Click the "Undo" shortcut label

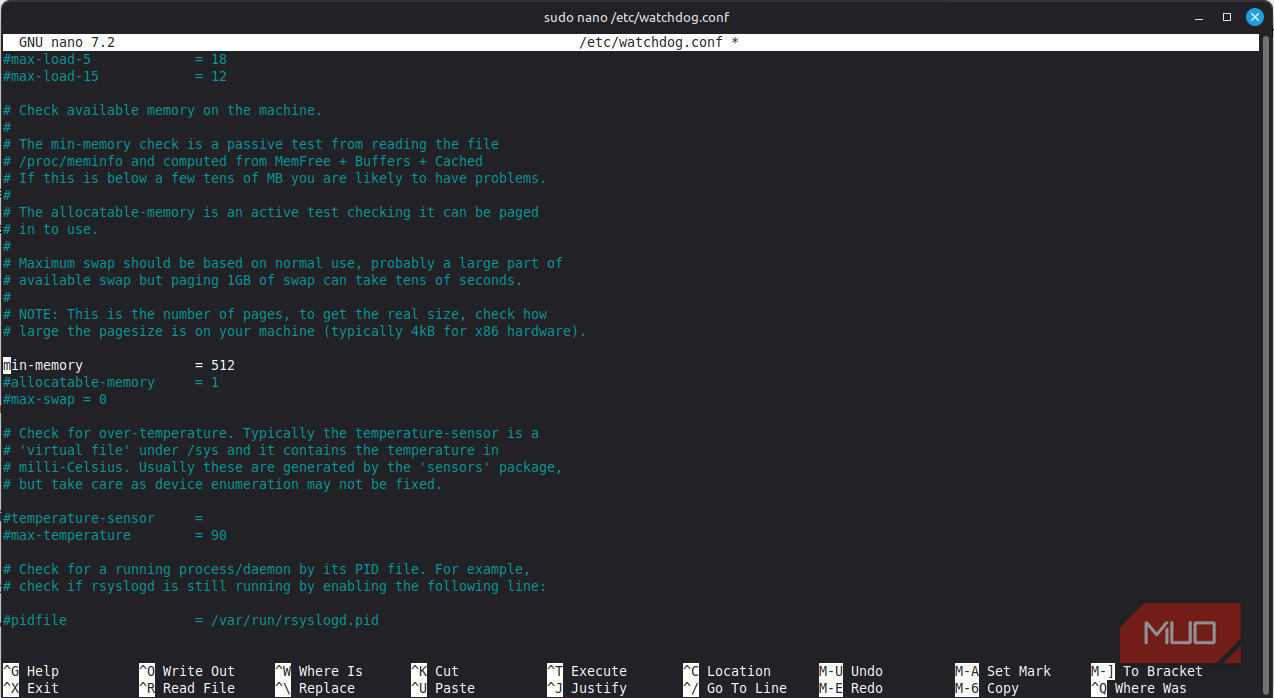pyautogui.click(x=867, y=671)
